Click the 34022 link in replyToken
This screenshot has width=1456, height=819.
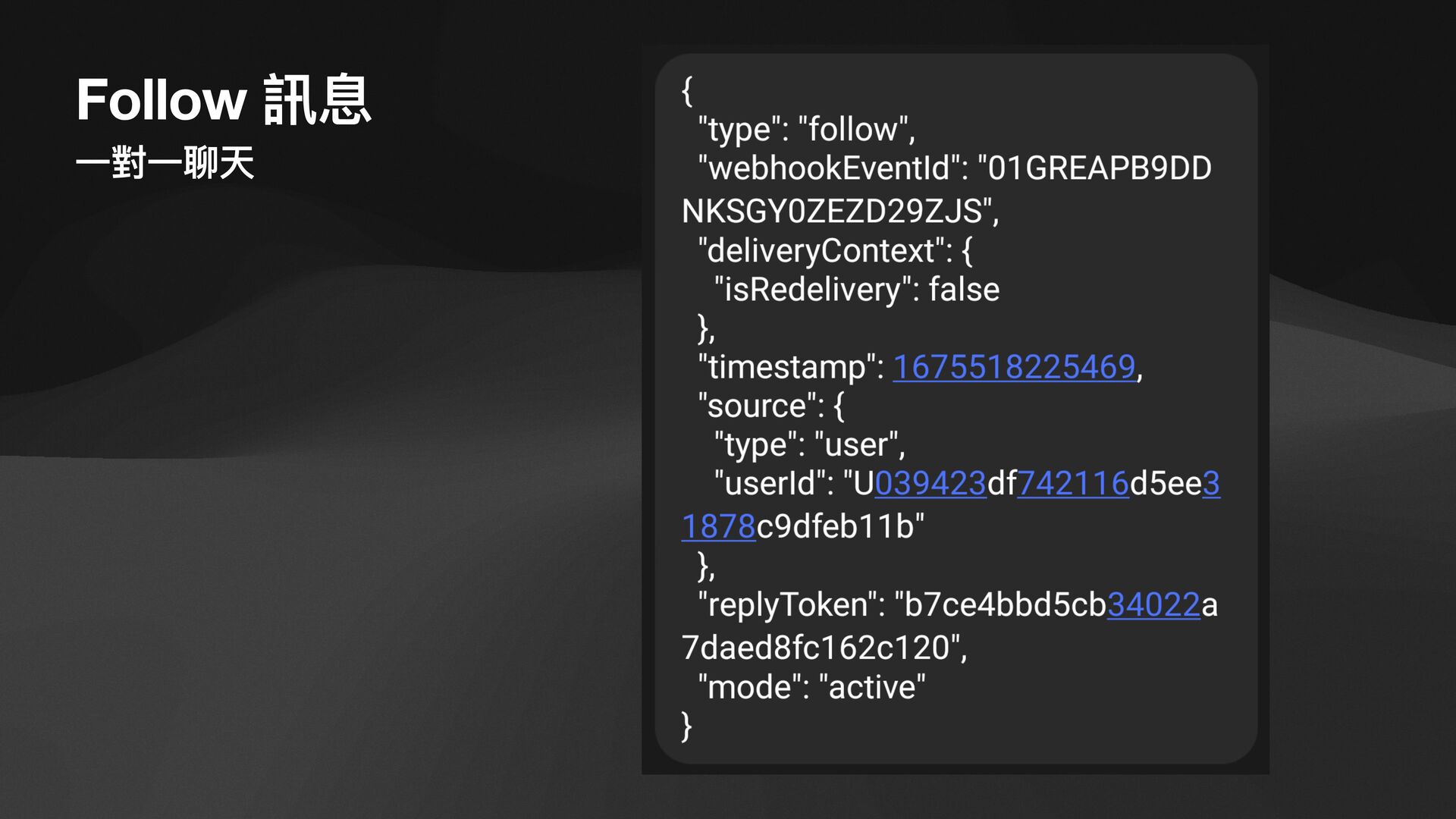coord(1153,604)
